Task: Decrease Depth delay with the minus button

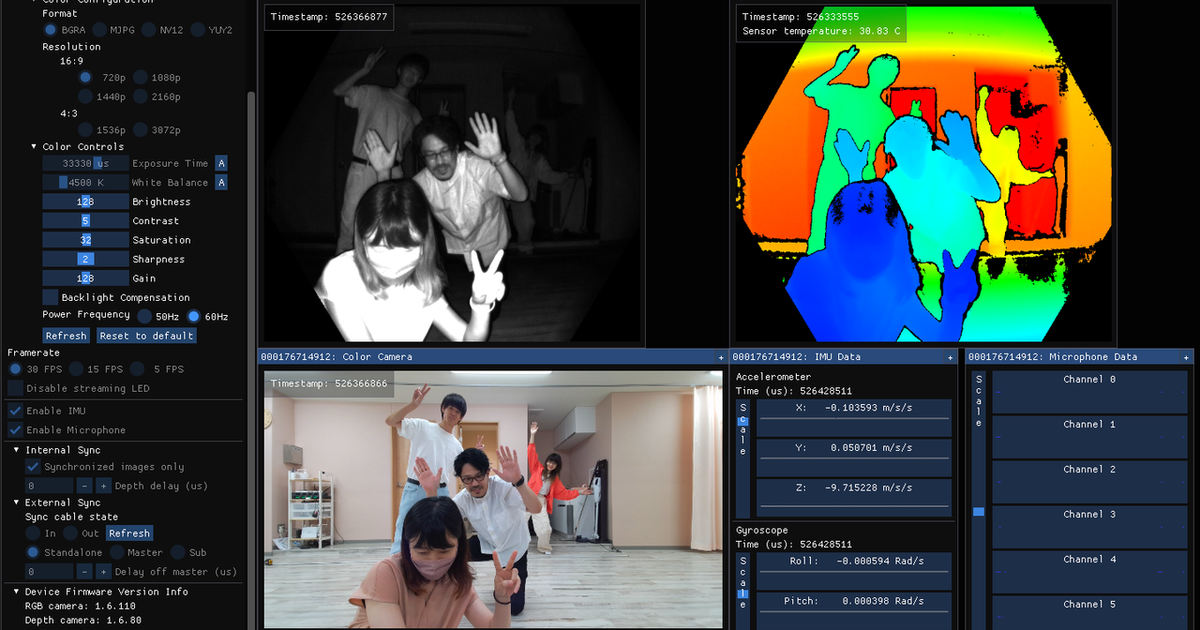Action: [84, 486]
